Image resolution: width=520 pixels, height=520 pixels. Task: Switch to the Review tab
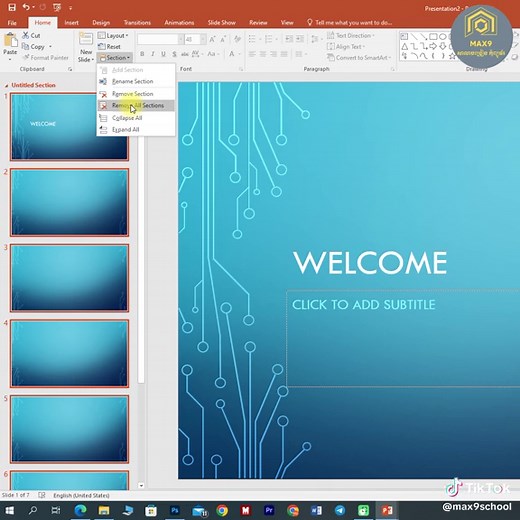pos(258,23)
